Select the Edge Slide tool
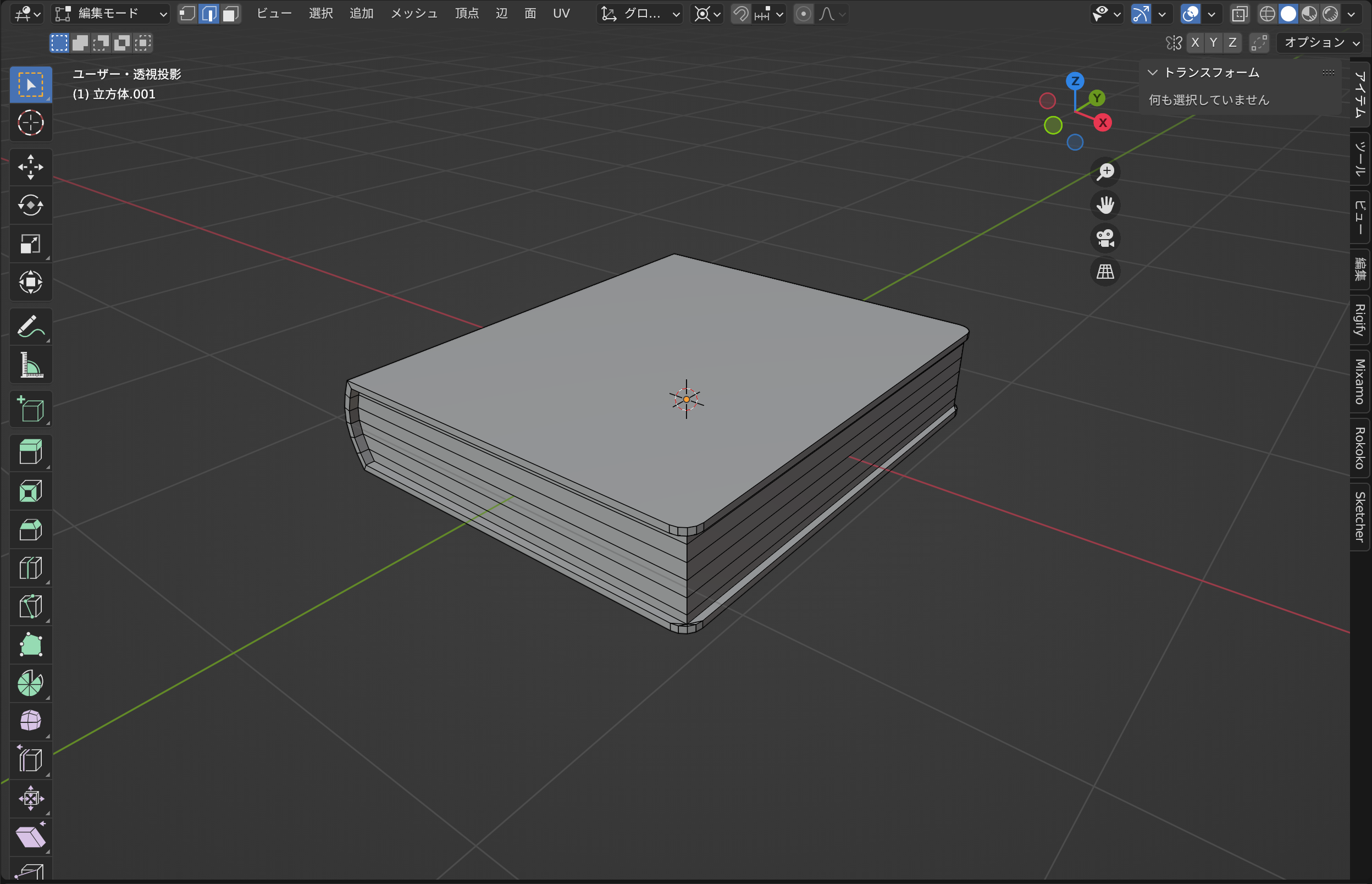Screen dimensions: 1372x884 click(31, 760)
